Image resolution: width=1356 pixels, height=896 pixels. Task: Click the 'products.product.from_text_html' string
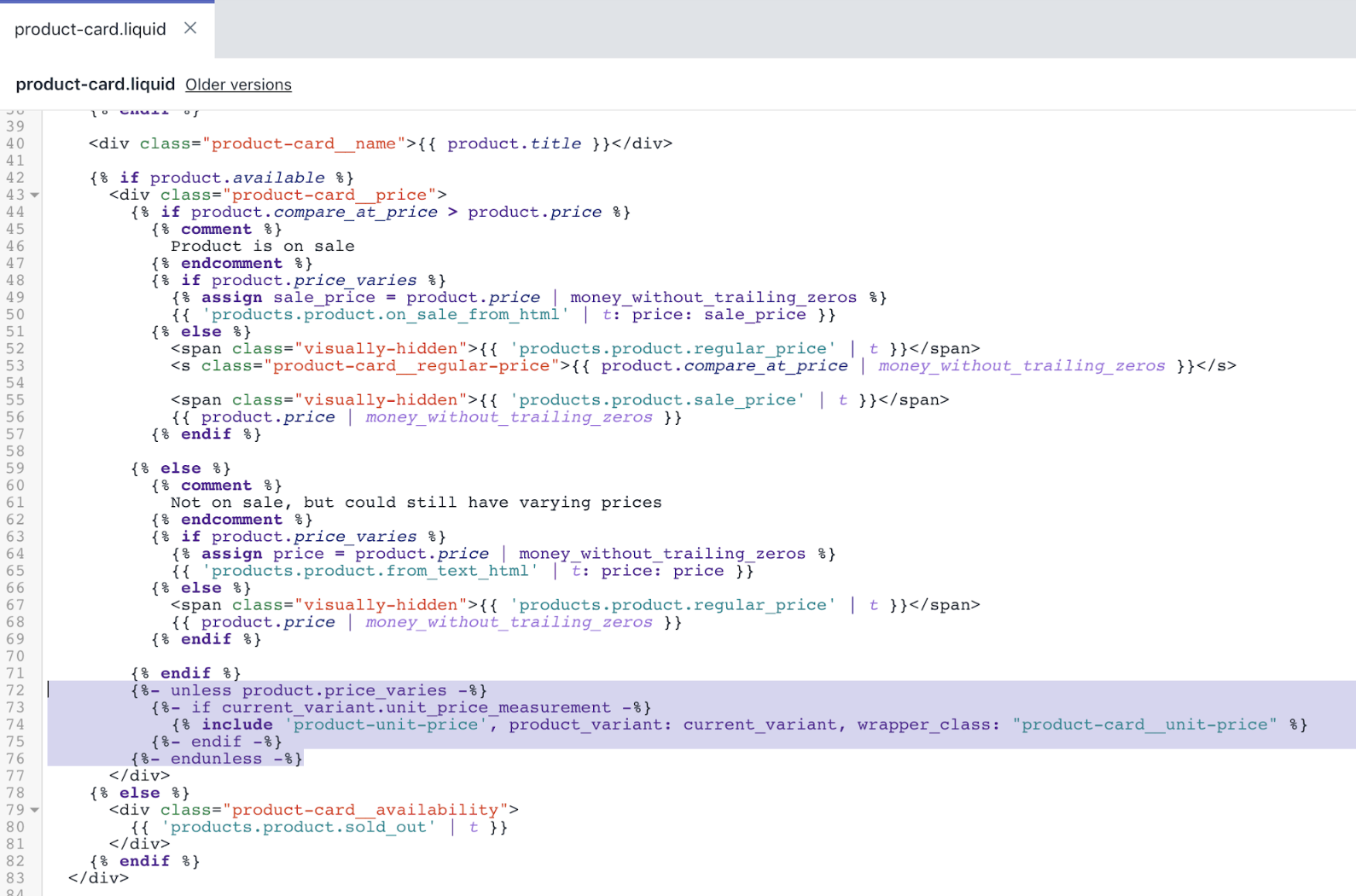tap(370, 571)
